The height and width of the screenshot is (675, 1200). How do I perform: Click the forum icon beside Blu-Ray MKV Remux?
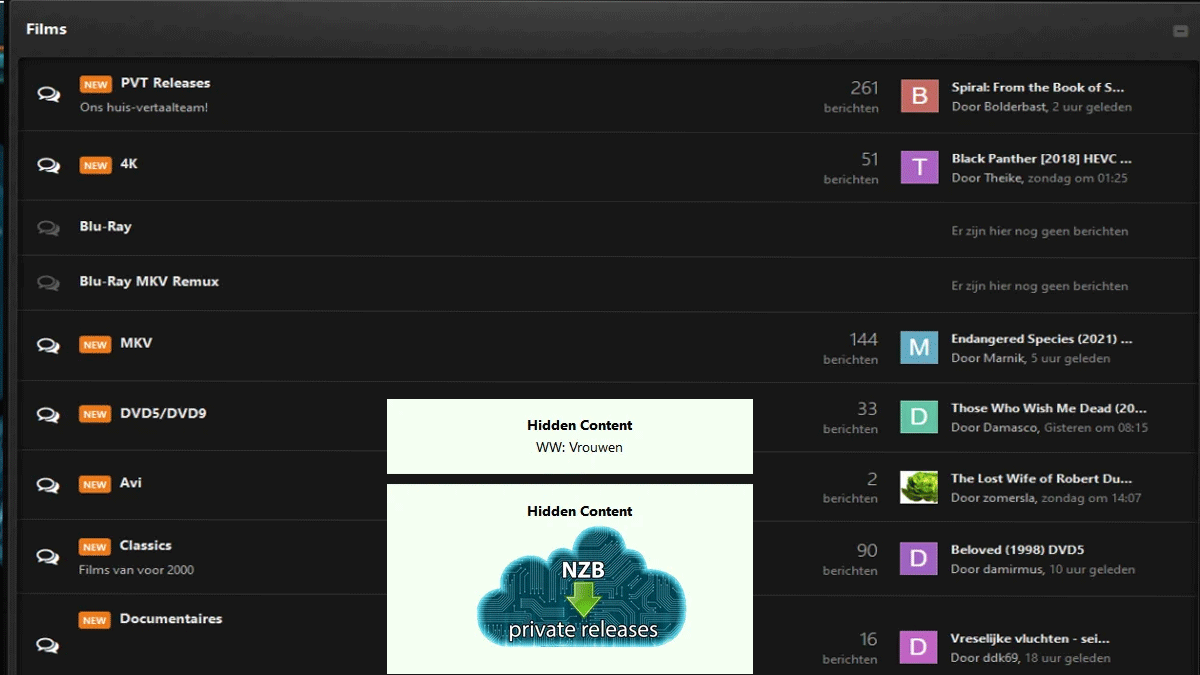[48, 283]
